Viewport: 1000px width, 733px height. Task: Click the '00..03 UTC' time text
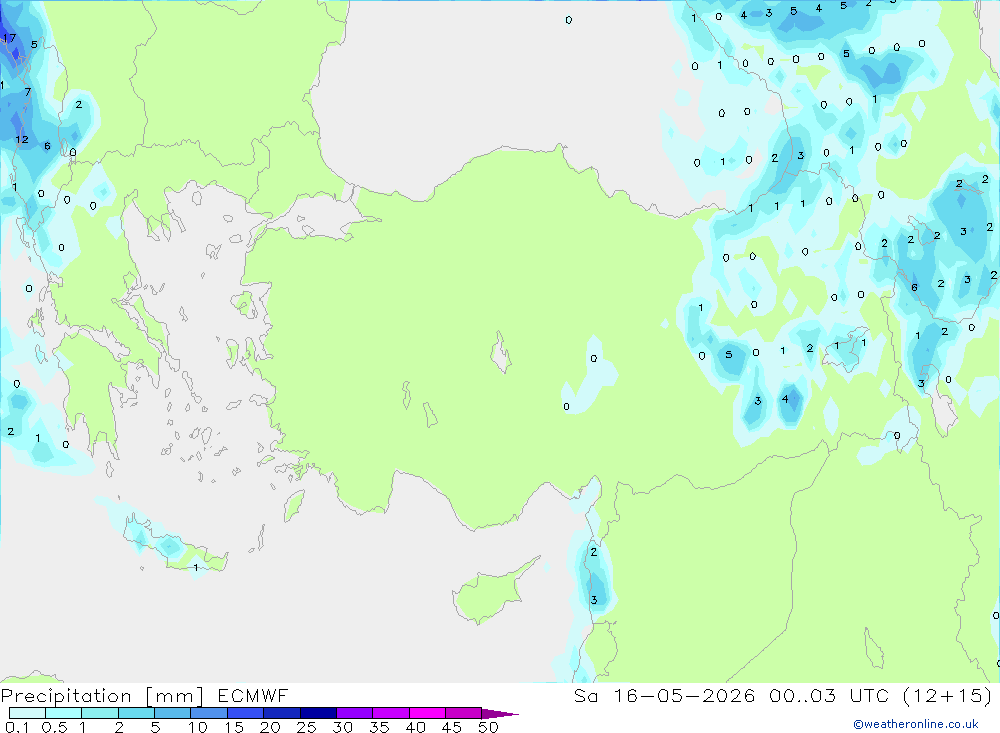(x=829, y=695)
